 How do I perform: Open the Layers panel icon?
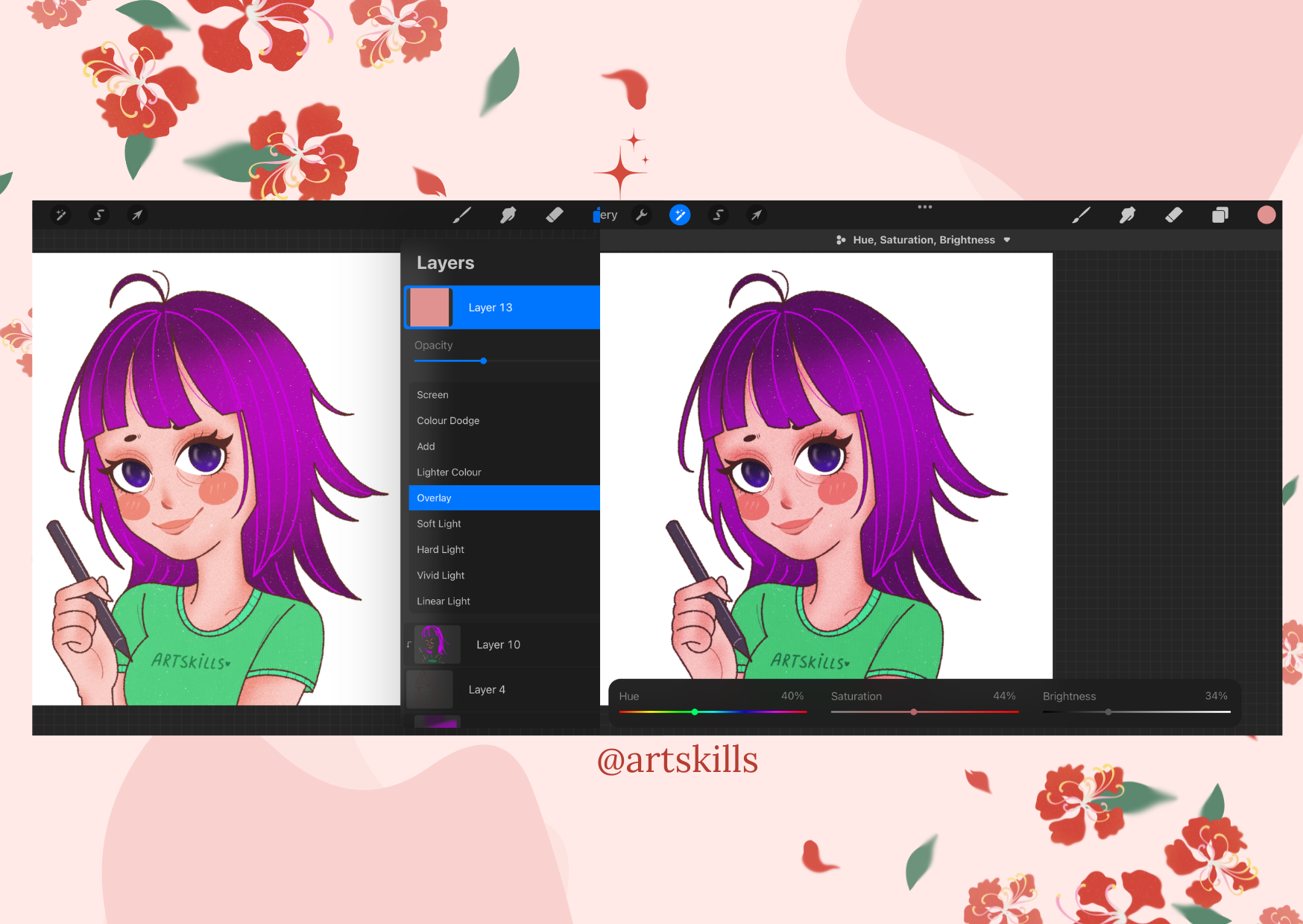pyautogui.click(x=1220, y=215)
